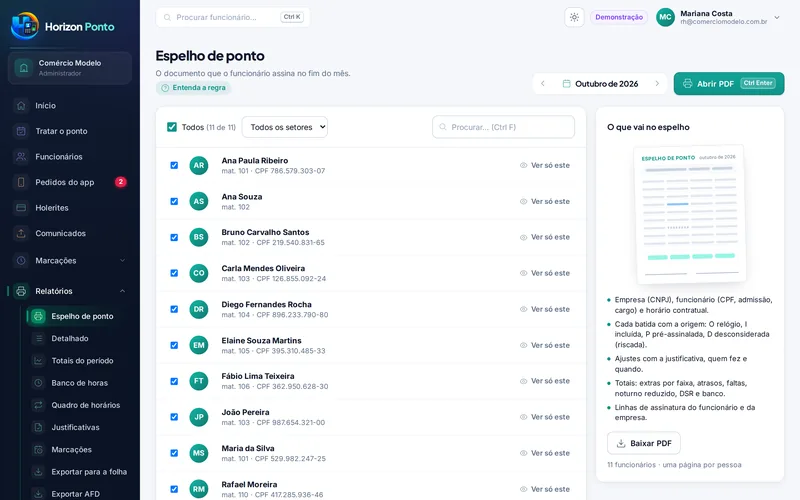800x500 pixels.
Task: Collapse the Relatórios section chevron
Action: [122, 291]
